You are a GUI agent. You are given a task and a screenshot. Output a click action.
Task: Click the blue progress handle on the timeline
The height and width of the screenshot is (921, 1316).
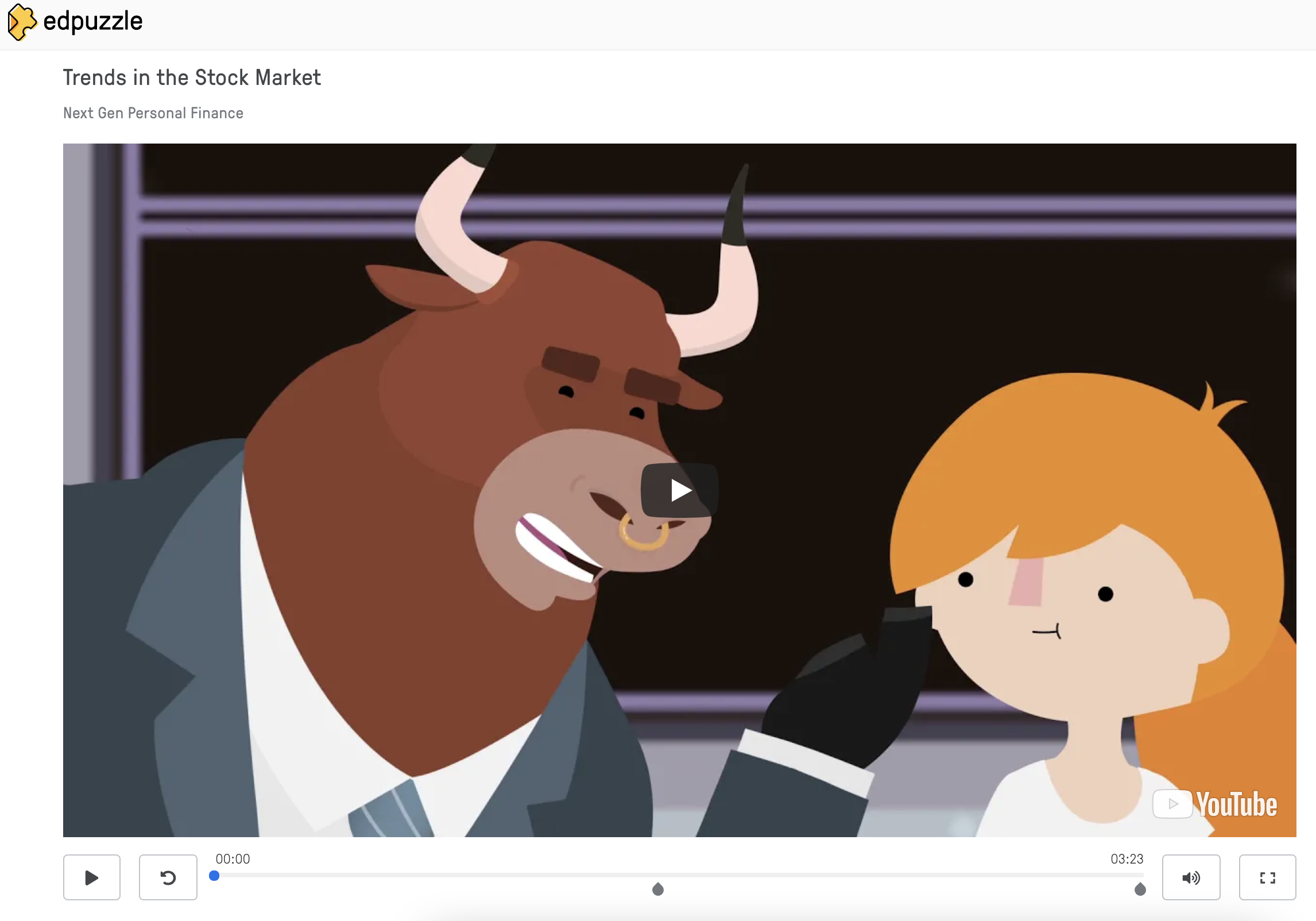click(214, 876)
